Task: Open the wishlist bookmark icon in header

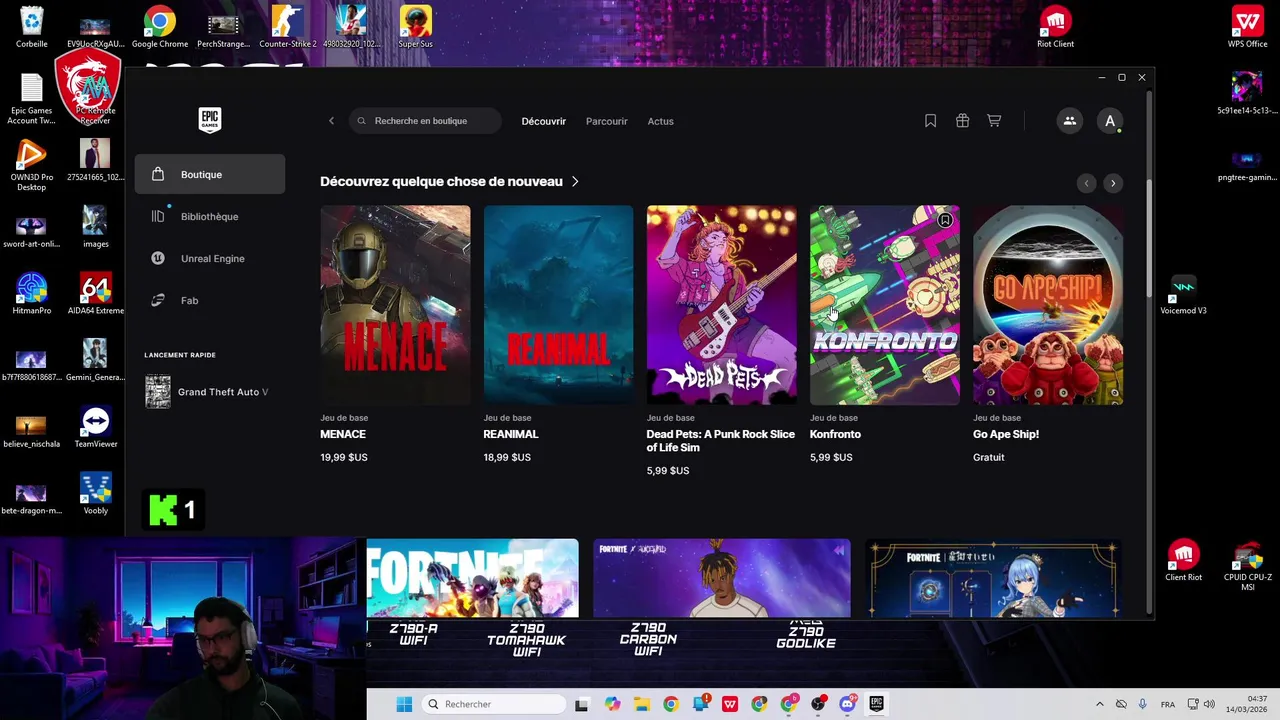Action: [x=930, y=121]
